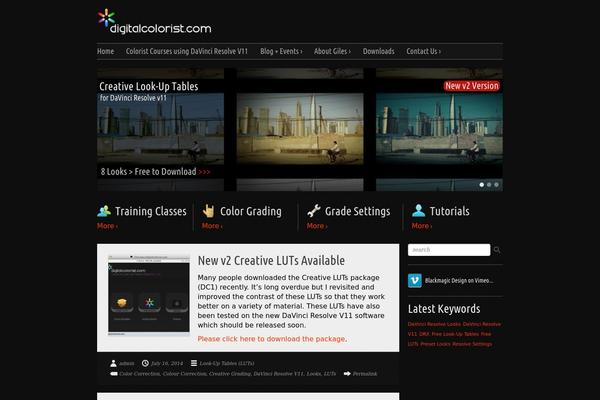Click the Color Grading heading
Viewport: 600px width, 400px height.
251,211
